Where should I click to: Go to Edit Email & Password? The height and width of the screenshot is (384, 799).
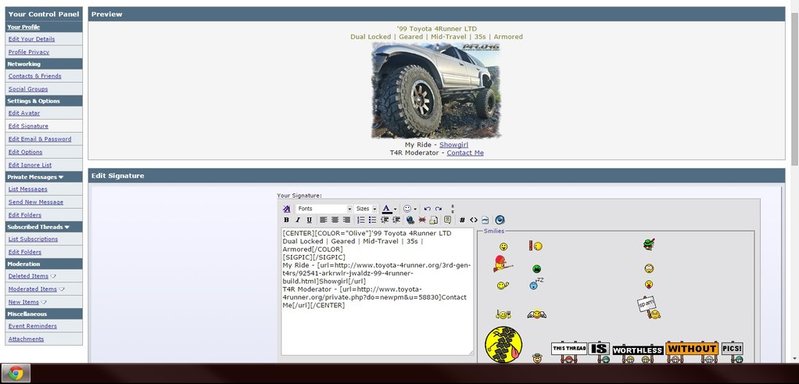click(40, 139)
